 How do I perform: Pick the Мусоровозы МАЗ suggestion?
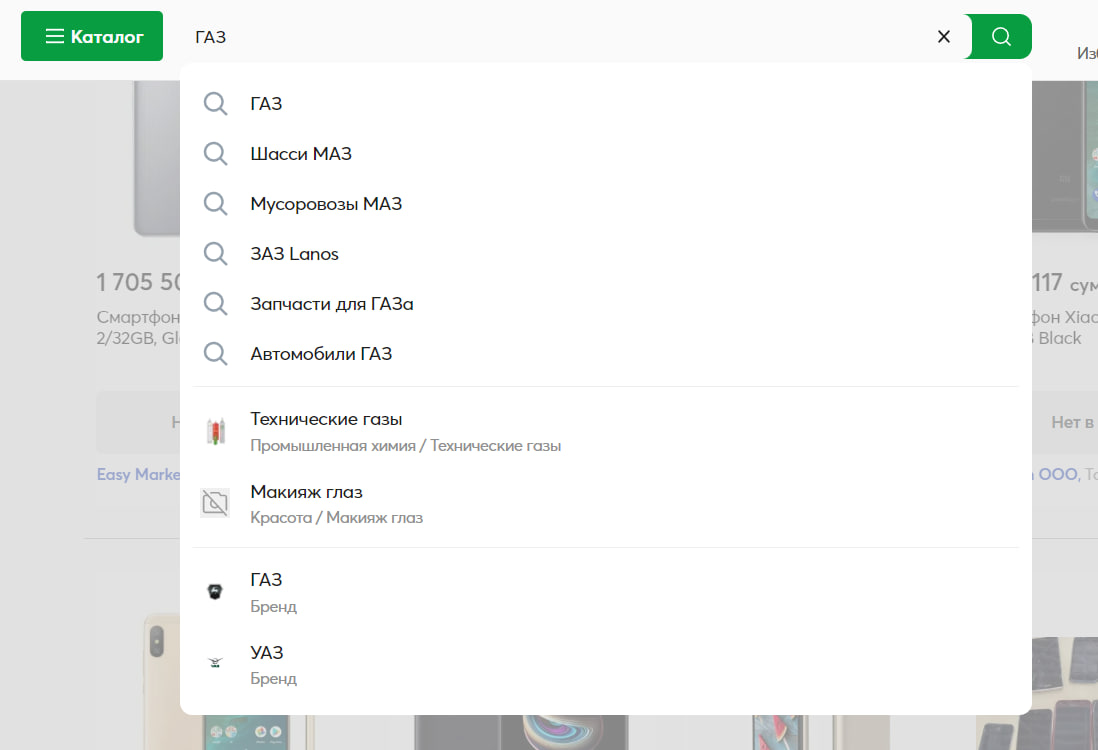coord(606,204)
